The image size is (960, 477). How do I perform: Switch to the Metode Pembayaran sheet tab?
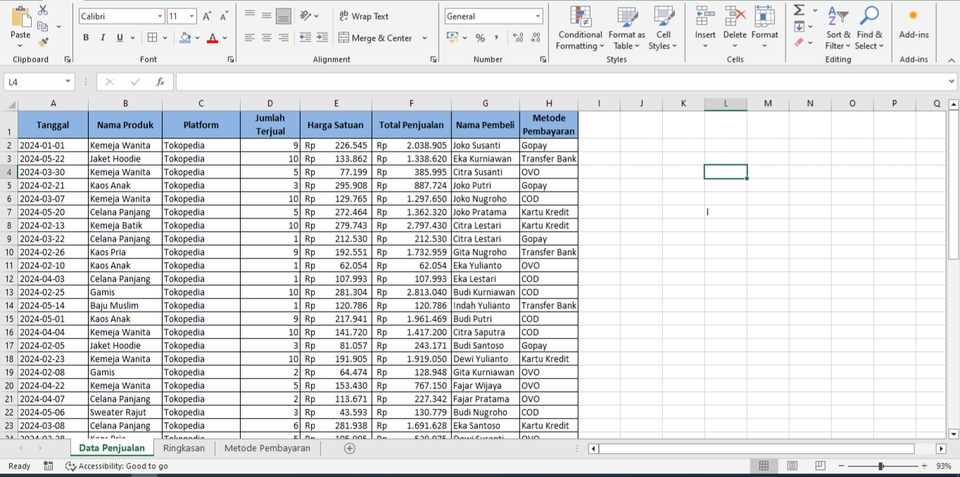pyautogui.click(x=268, y=448)
